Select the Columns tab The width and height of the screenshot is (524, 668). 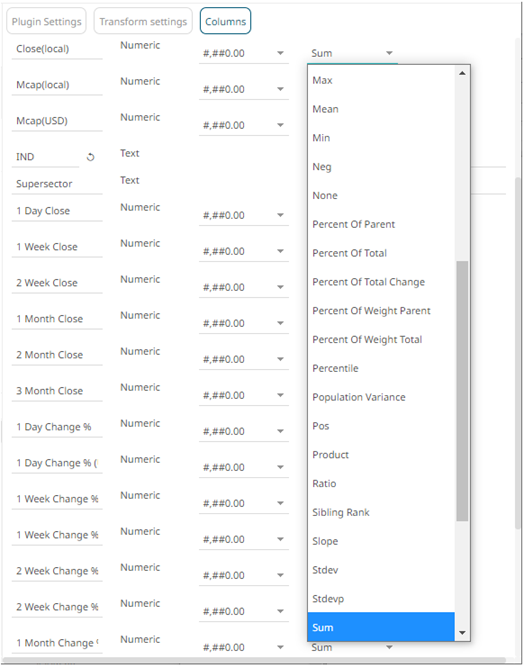[x=225, y=21]
